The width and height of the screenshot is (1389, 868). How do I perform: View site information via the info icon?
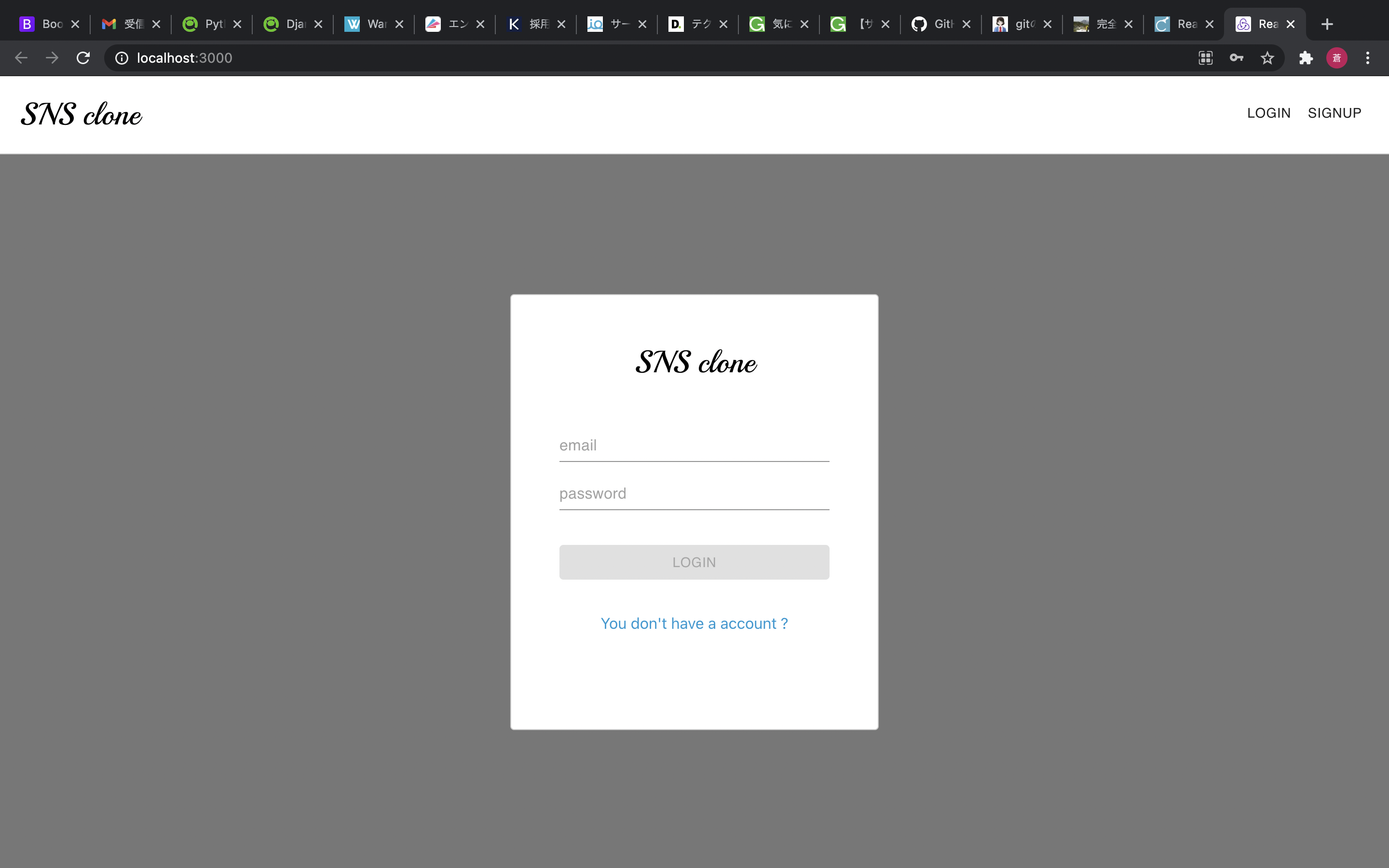(121, 57)
